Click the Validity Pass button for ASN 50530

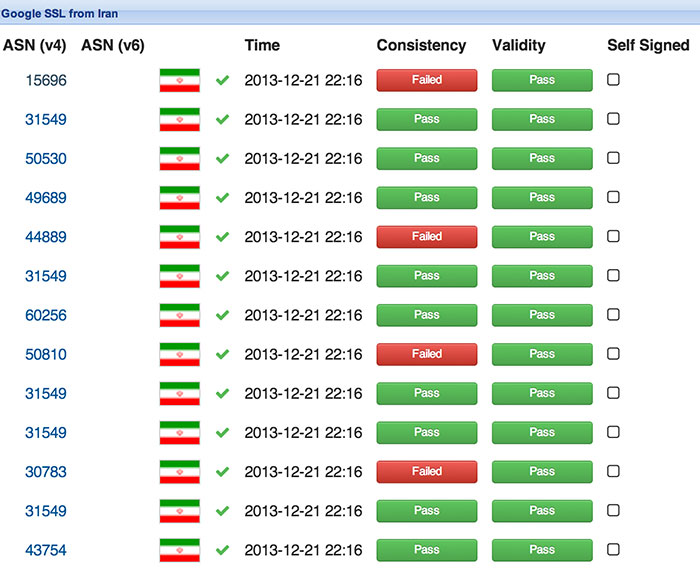[x=542, y=158]
